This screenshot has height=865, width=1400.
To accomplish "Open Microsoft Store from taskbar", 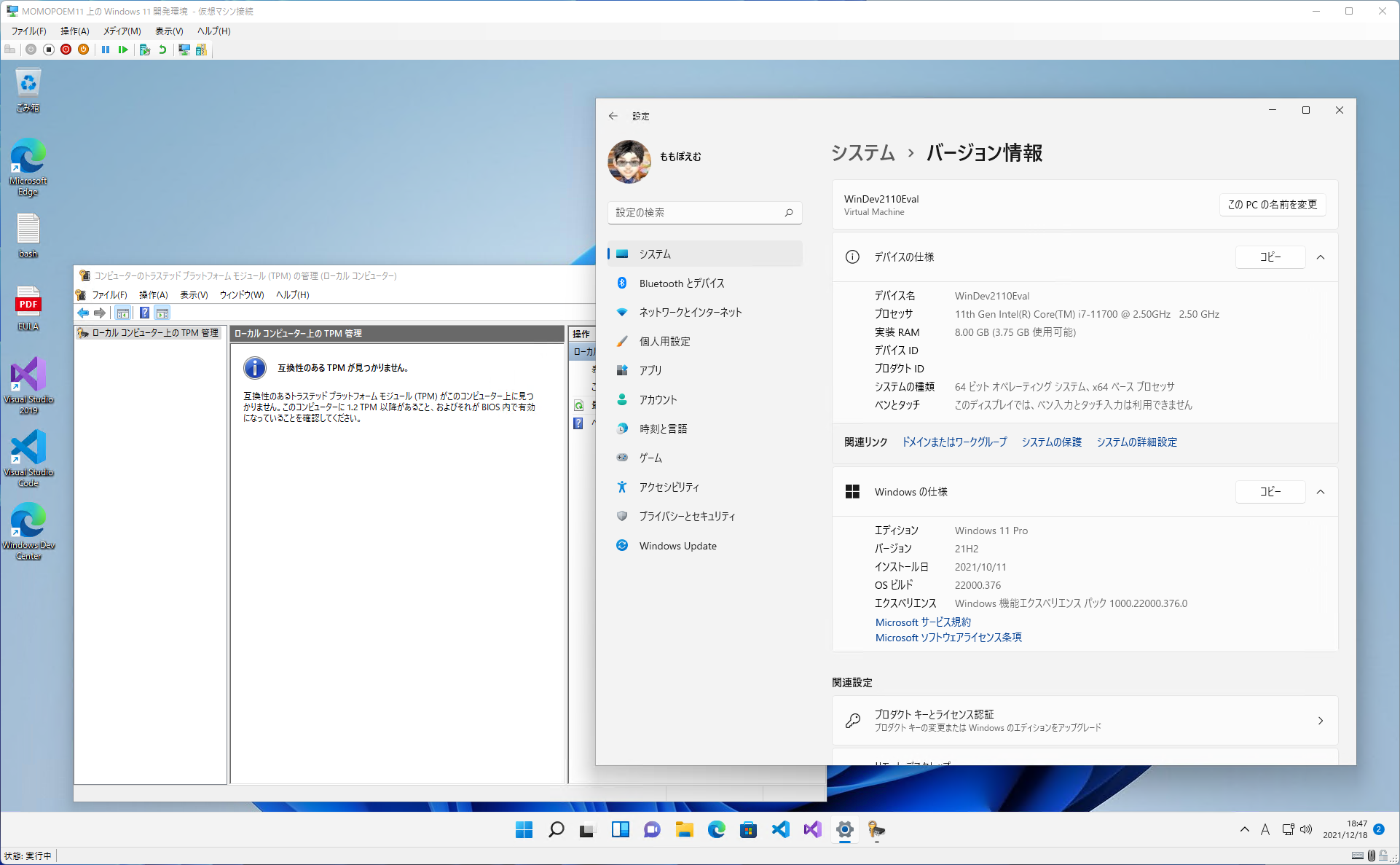I will pyautogui.click(x=748, y=829).
